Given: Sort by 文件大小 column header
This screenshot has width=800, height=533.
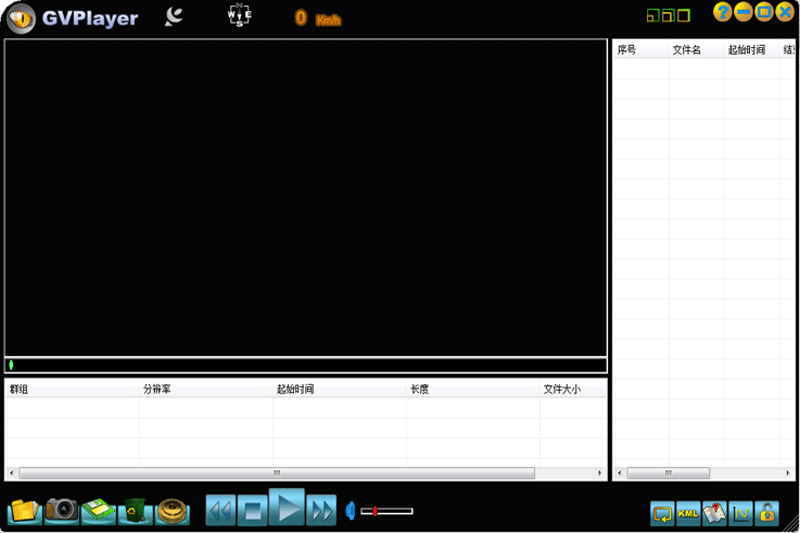Looking at the screenshot, I should pos(573,389).
